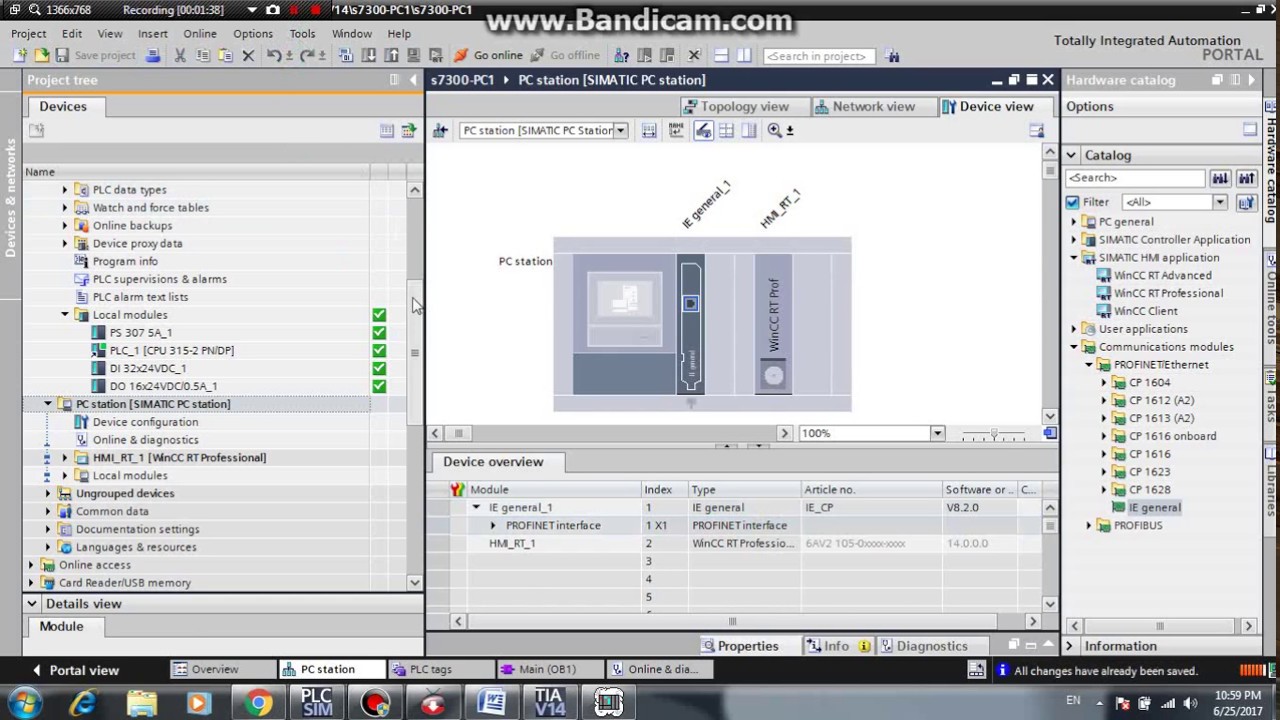Select Device configuration under PC station
1280x720 pixels.
click(145, 422)
